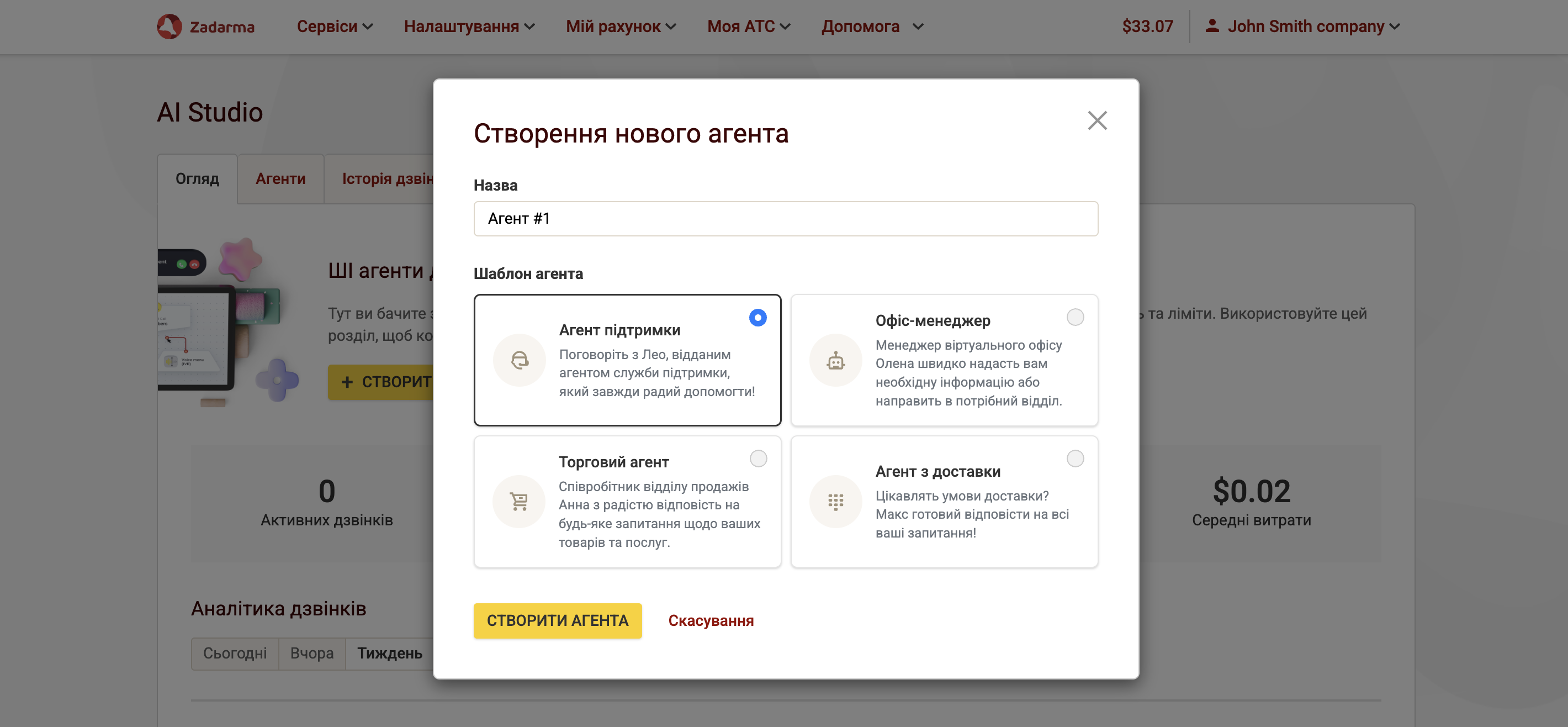Click the grid icon on Агент з доставки card
Viewport: 1568px width, 727px height.
click(836, 501)
